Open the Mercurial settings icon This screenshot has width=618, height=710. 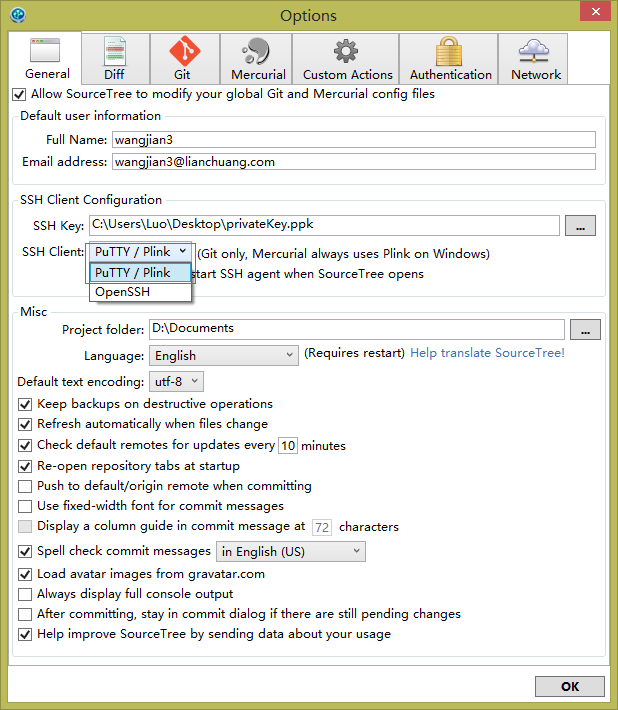coord(256,51)
